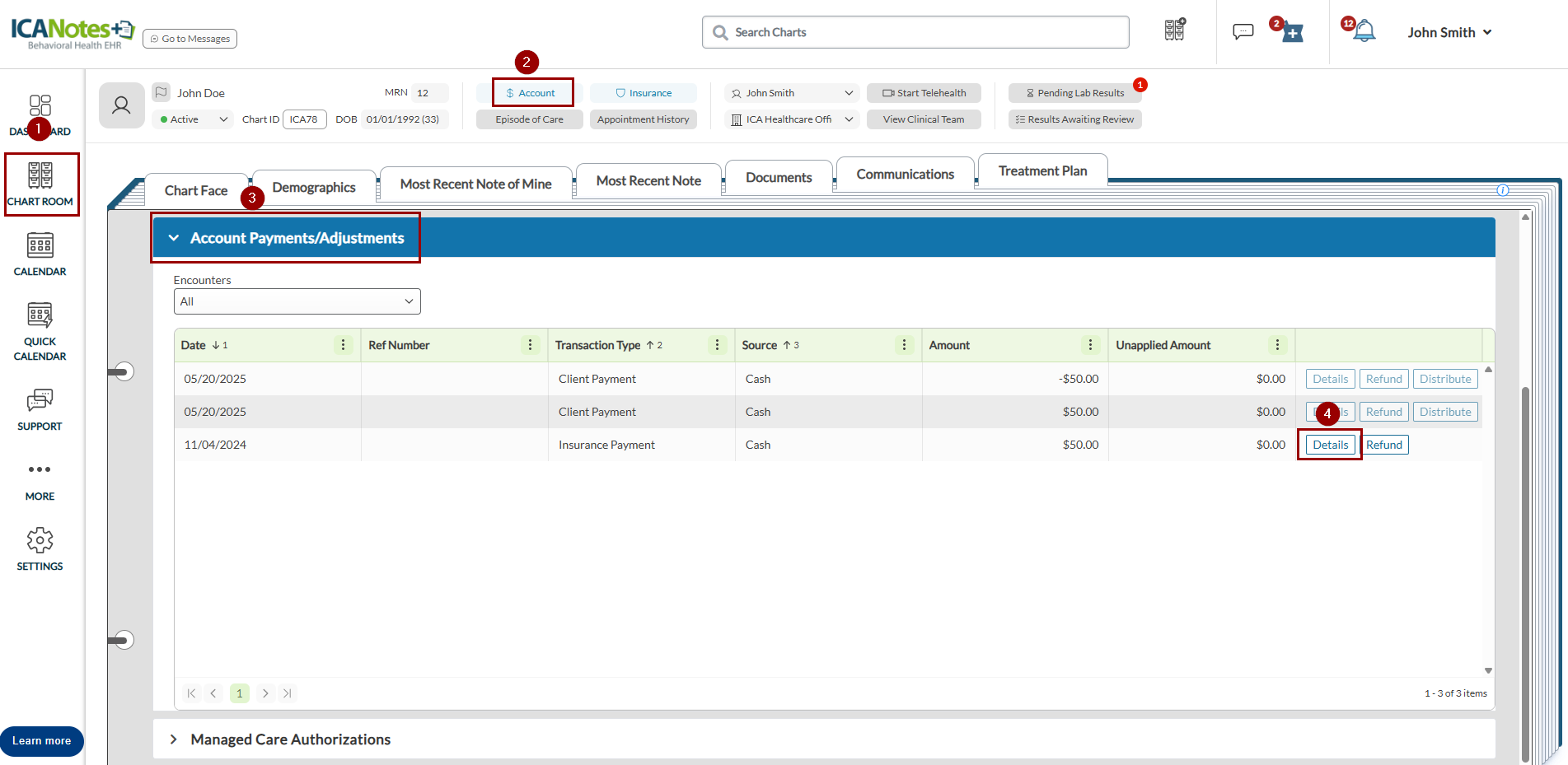Open the Calendar from the sidebar
The height and width of the screenshot is (765, 1568).
pyautogui.click(x=40, y=254)
